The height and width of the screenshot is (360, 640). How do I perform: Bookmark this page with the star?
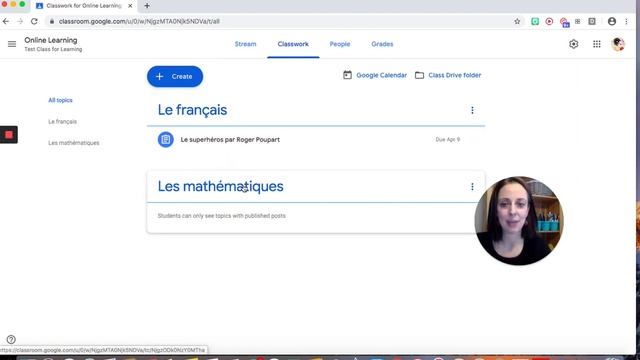click(x=517, y=21)
